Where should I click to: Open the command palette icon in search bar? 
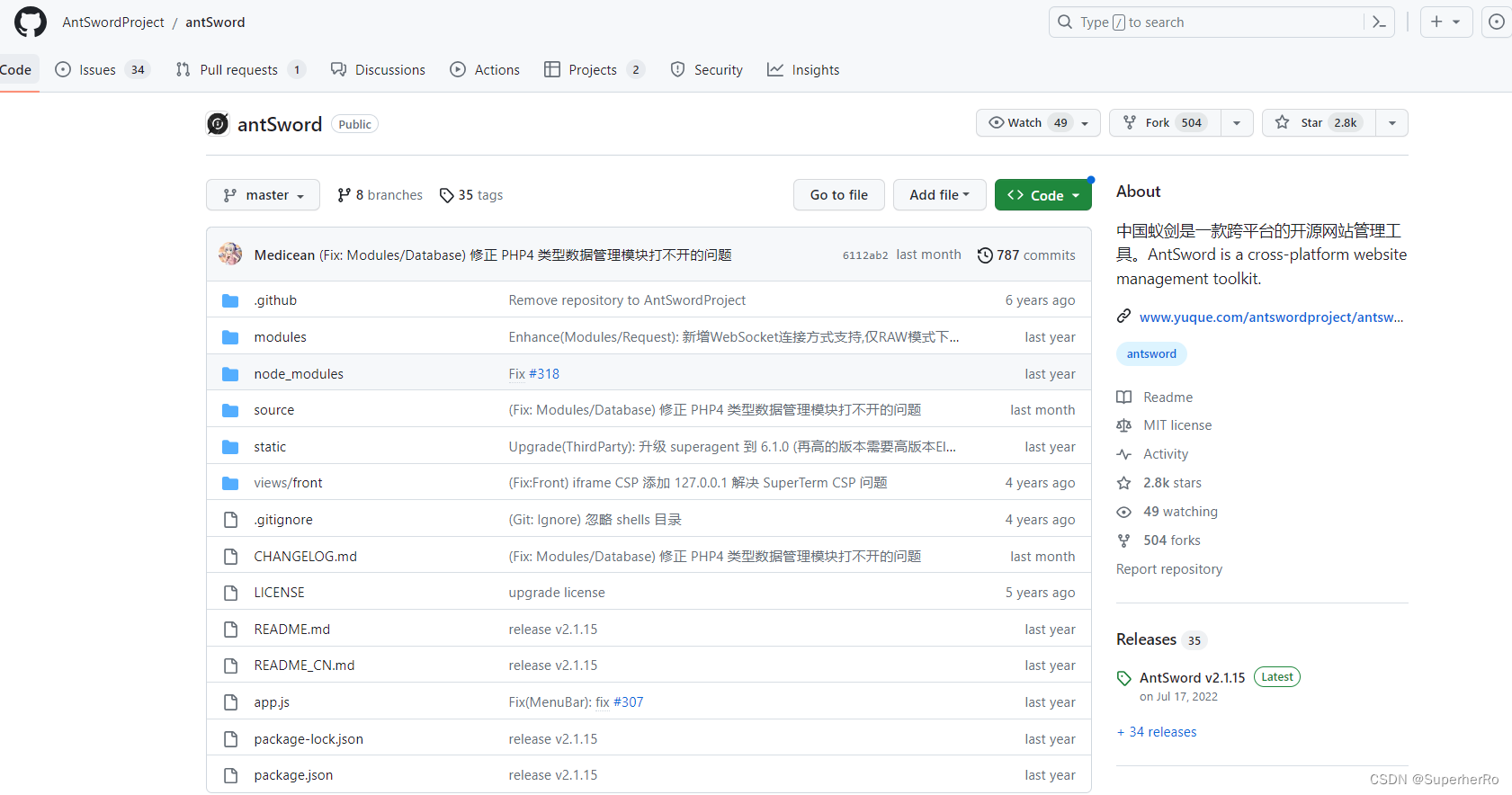click(x=1379, y=22)
